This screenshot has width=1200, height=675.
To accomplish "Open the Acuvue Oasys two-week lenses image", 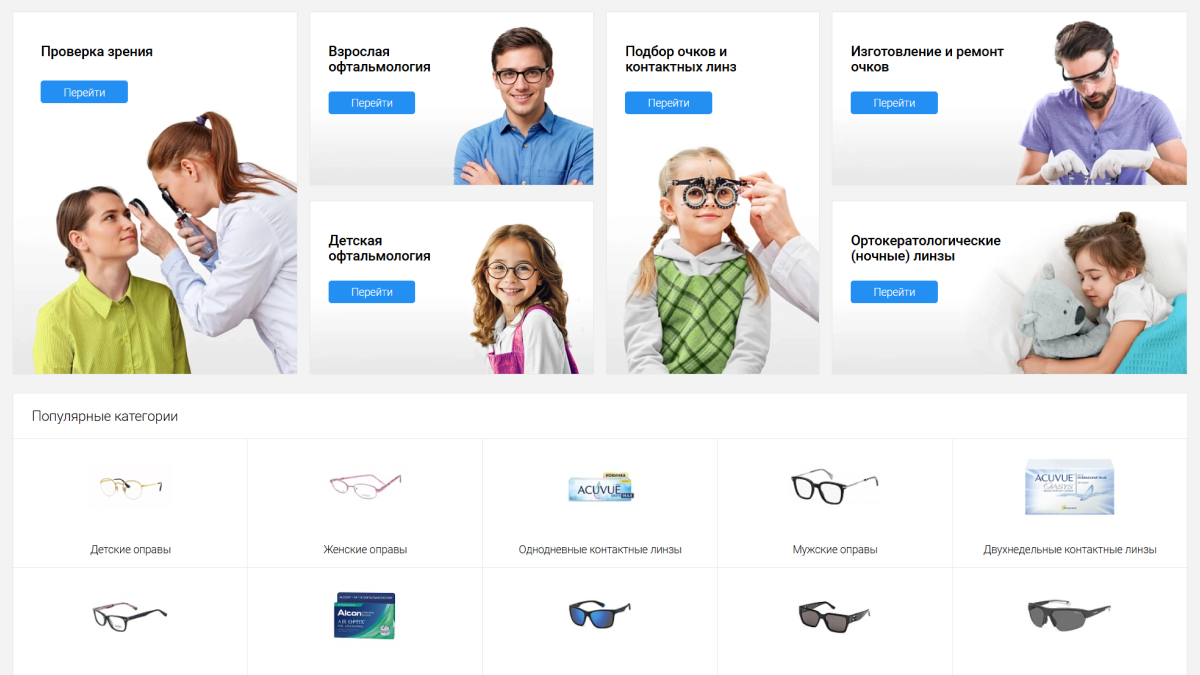I will [1070, 487].
